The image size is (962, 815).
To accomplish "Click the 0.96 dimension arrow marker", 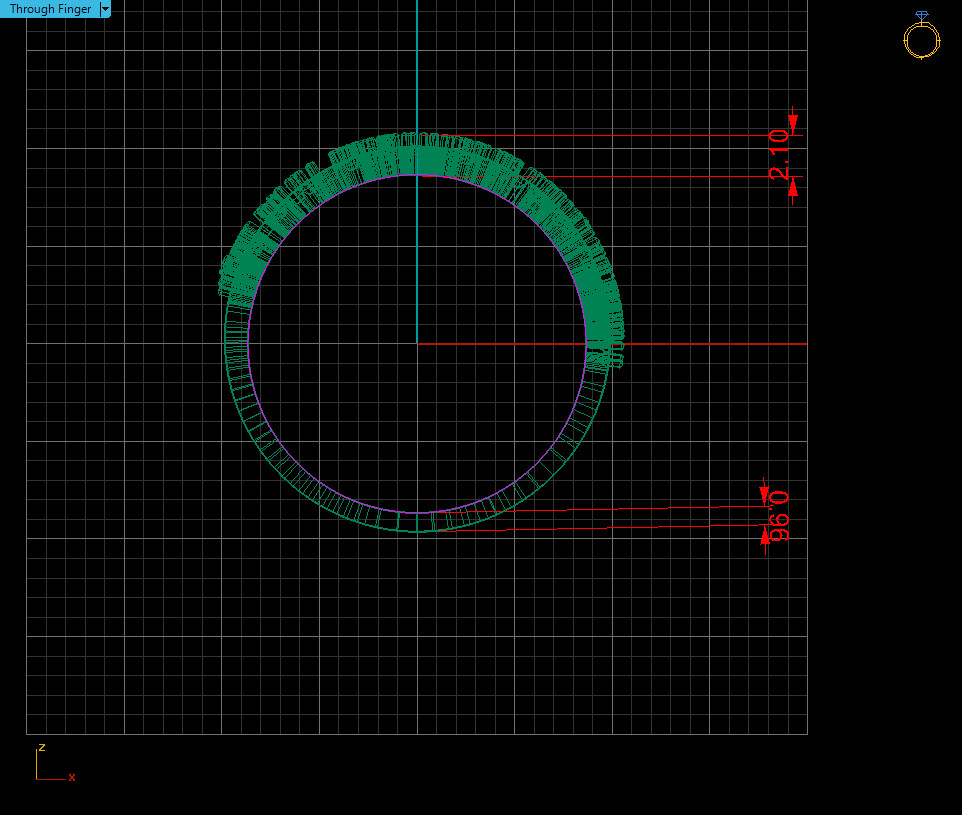I will point(766,490).
